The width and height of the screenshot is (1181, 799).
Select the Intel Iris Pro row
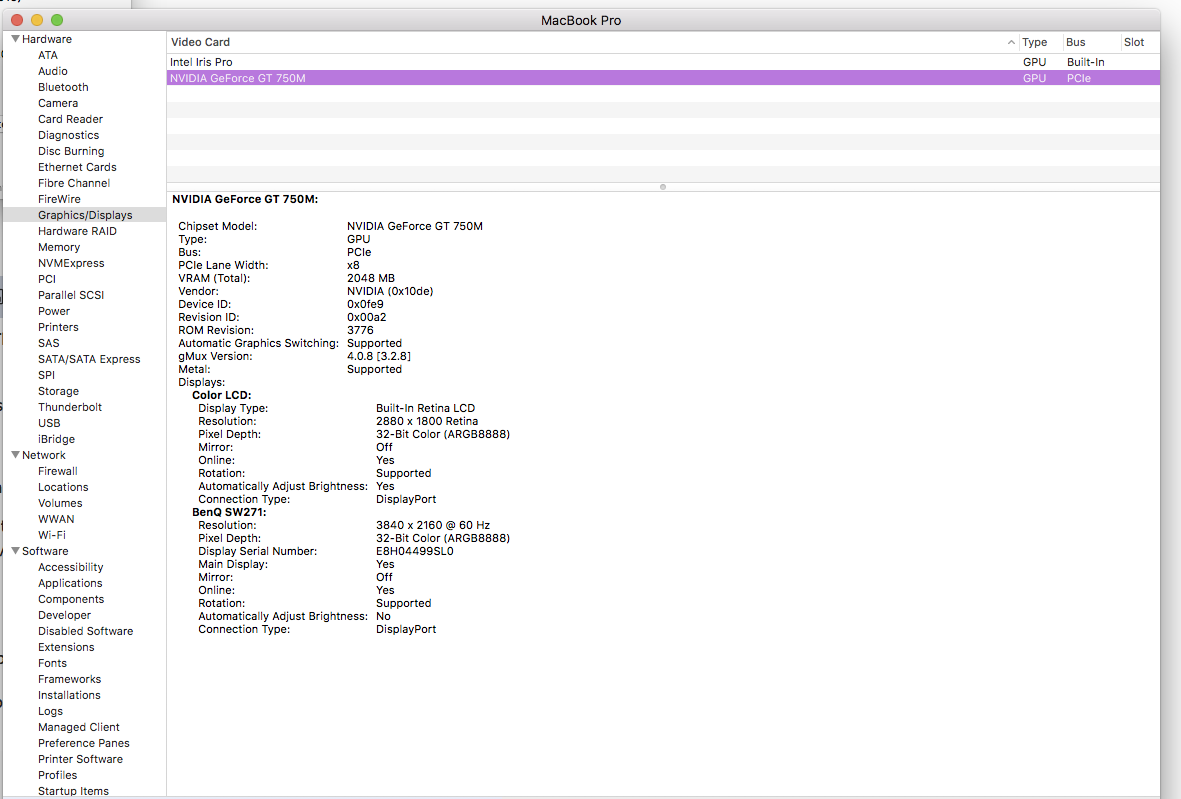(663, 62)
